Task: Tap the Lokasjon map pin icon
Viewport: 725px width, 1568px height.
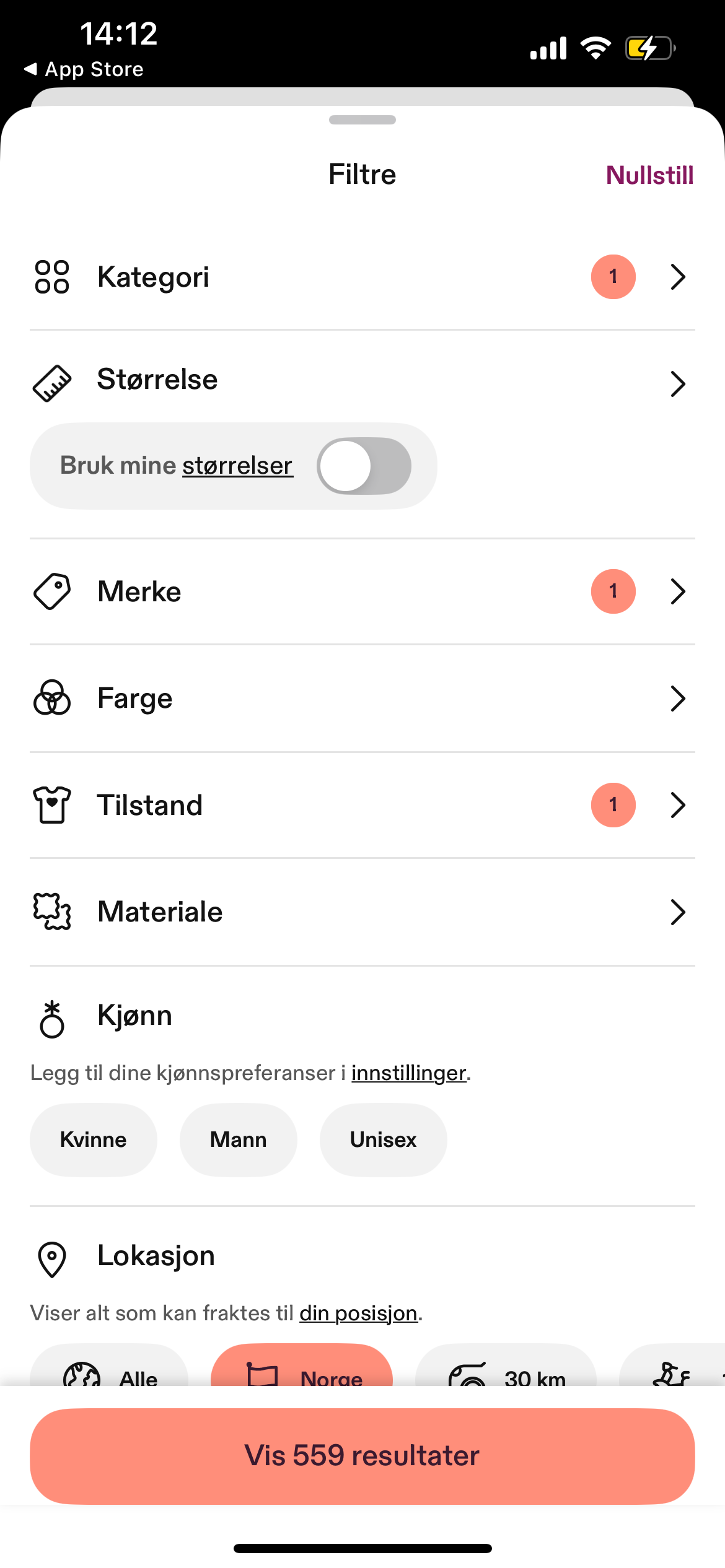Action: pyautogui.click(x=52, y=1259)
